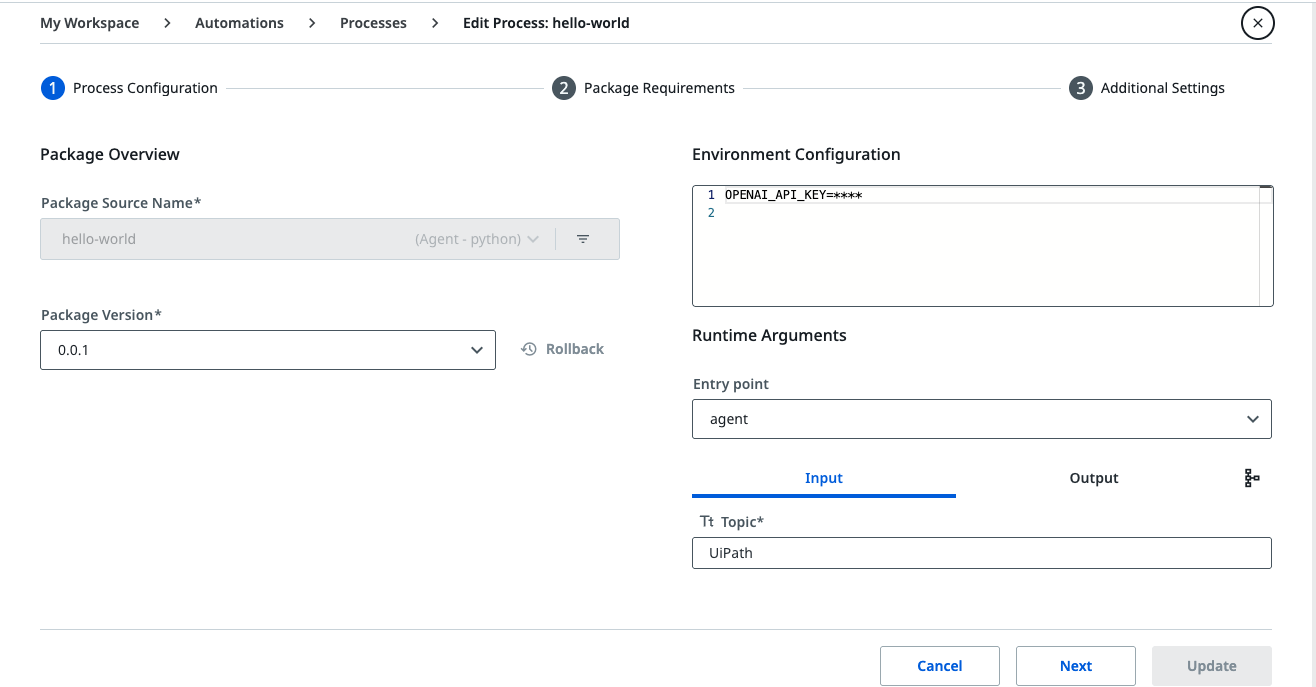The width and height of the screenshot is (1316, 687).
Task: Navigate to Automations breadcrumb
Action: [239, 23]
